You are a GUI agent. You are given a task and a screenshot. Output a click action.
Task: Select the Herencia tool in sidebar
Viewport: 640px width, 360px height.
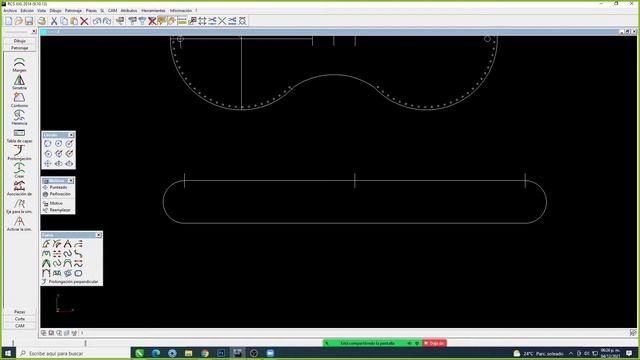[19, 118]
